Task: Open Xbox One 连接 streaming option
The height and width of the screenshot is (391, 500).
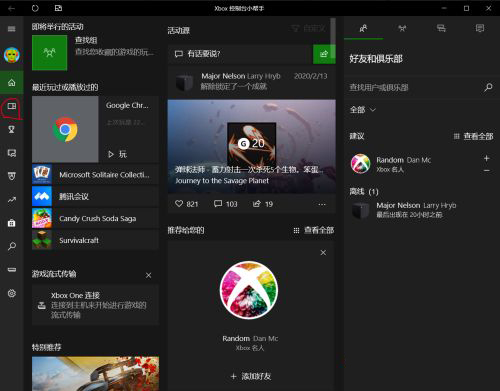Action: [x=95, y=305]
